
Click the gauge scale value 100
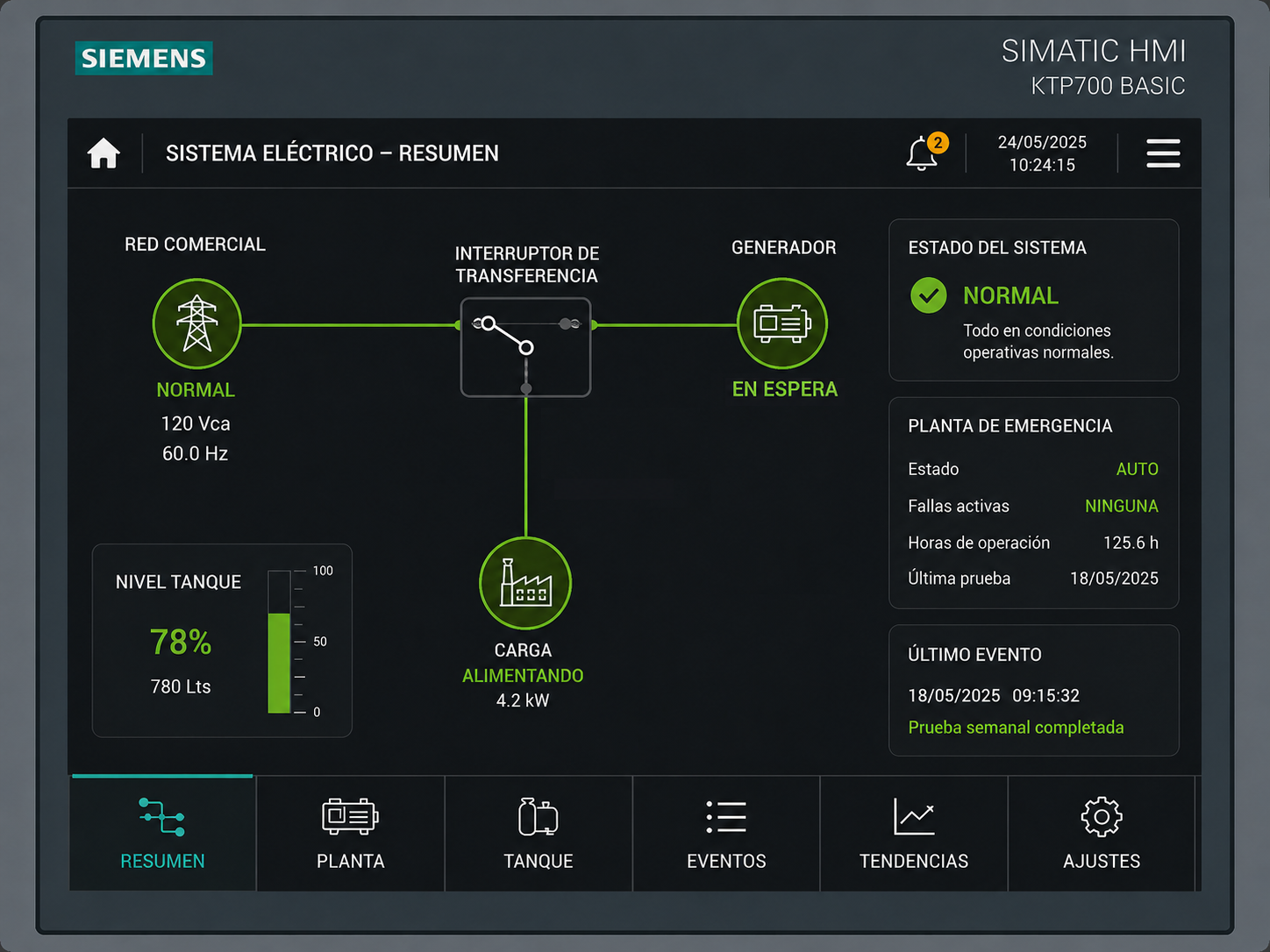point(323,571)
